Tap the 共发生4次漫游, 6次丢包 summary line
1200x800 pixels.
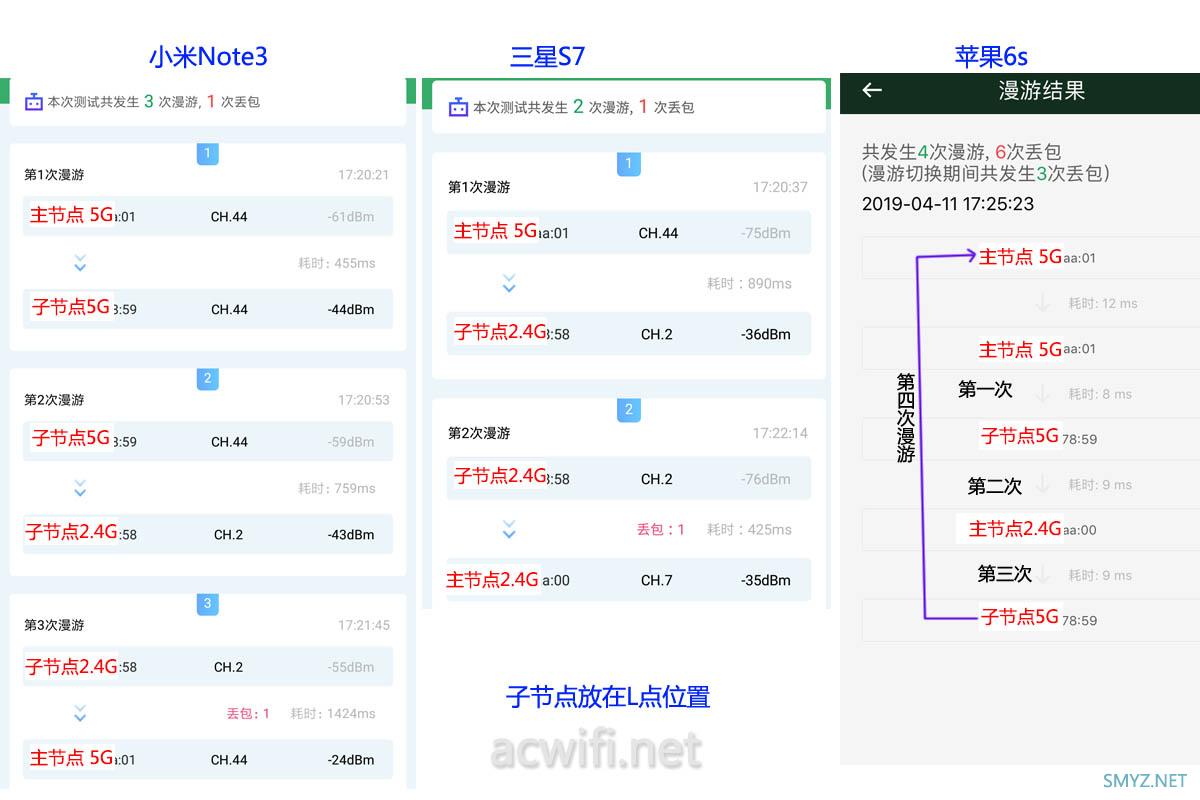click(x=961, y=152)
